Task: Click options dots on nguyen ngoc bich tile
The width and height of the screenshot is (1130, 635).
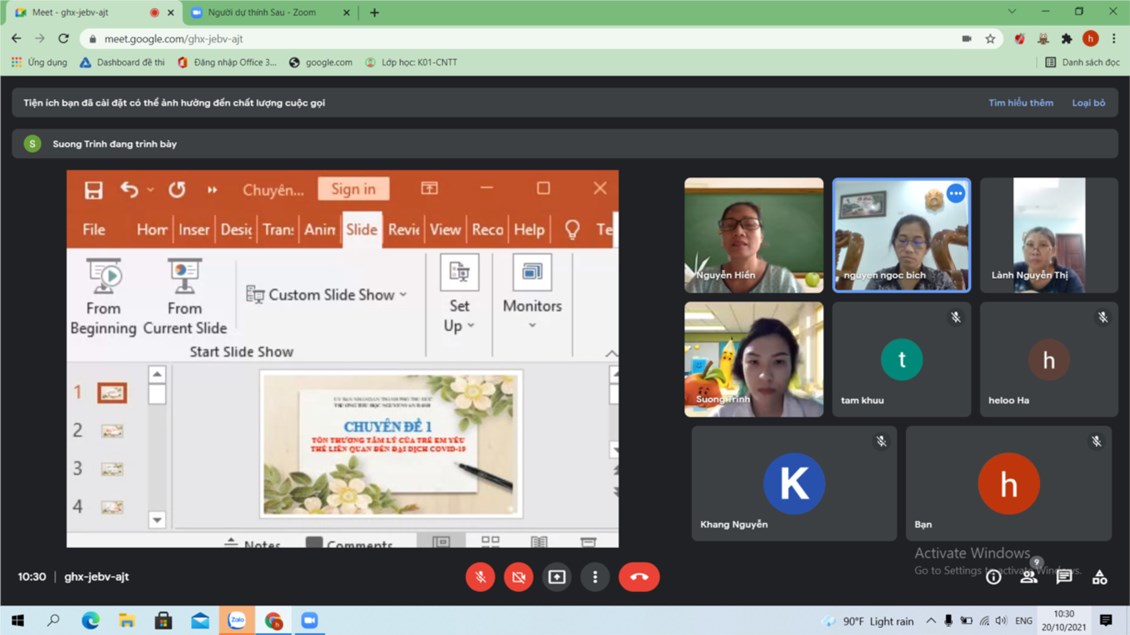Action: (956, 193)
